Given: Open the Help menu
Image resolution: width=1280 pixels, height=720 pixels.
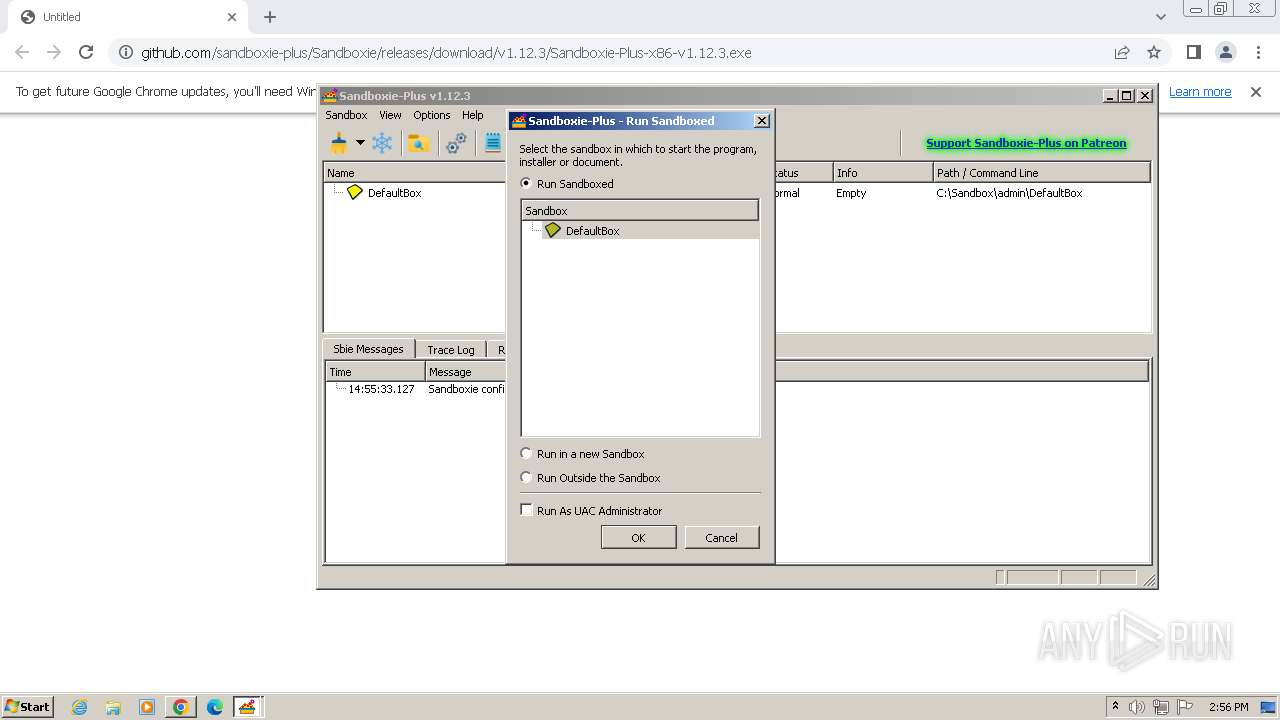Looking at the screenshot, I should (473, 115).
